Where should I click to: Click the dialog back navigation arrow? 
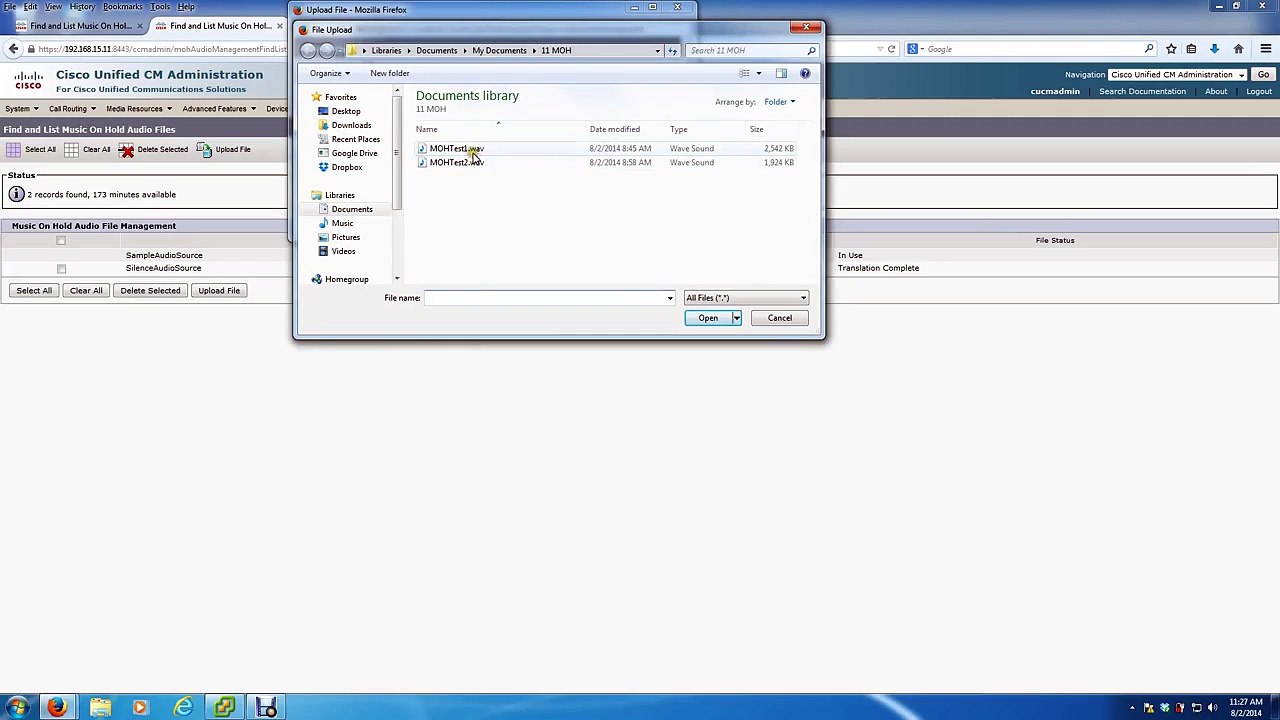(x=309, y=50)
